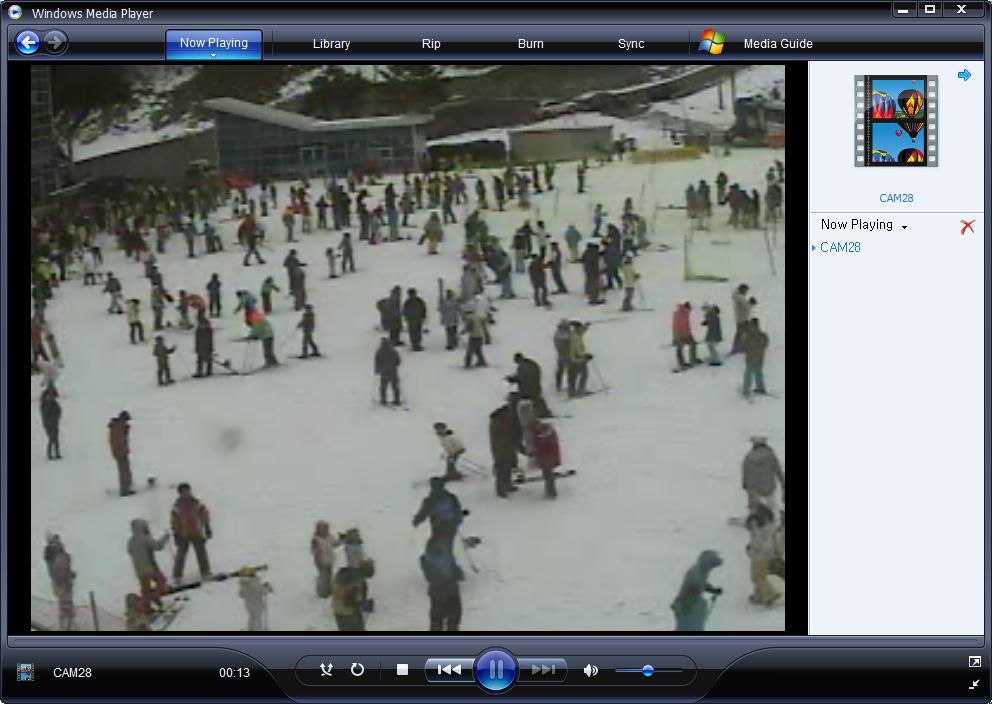This screenshot has height=704, width=992.
Task: Select CAM28 in the playlist
Action: [840, 248]
